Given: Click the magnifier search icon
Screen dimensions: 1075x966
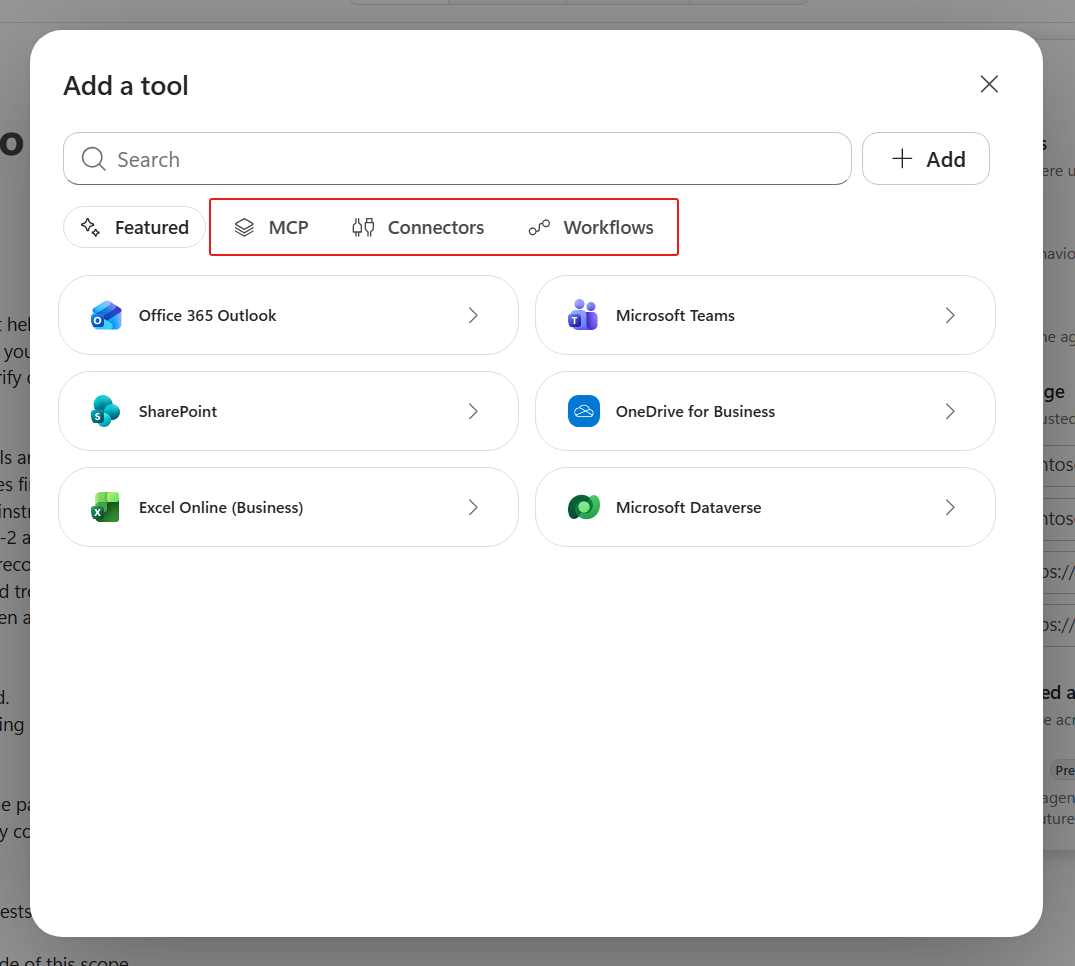Looking at the screenshot, I should (93, 159).
